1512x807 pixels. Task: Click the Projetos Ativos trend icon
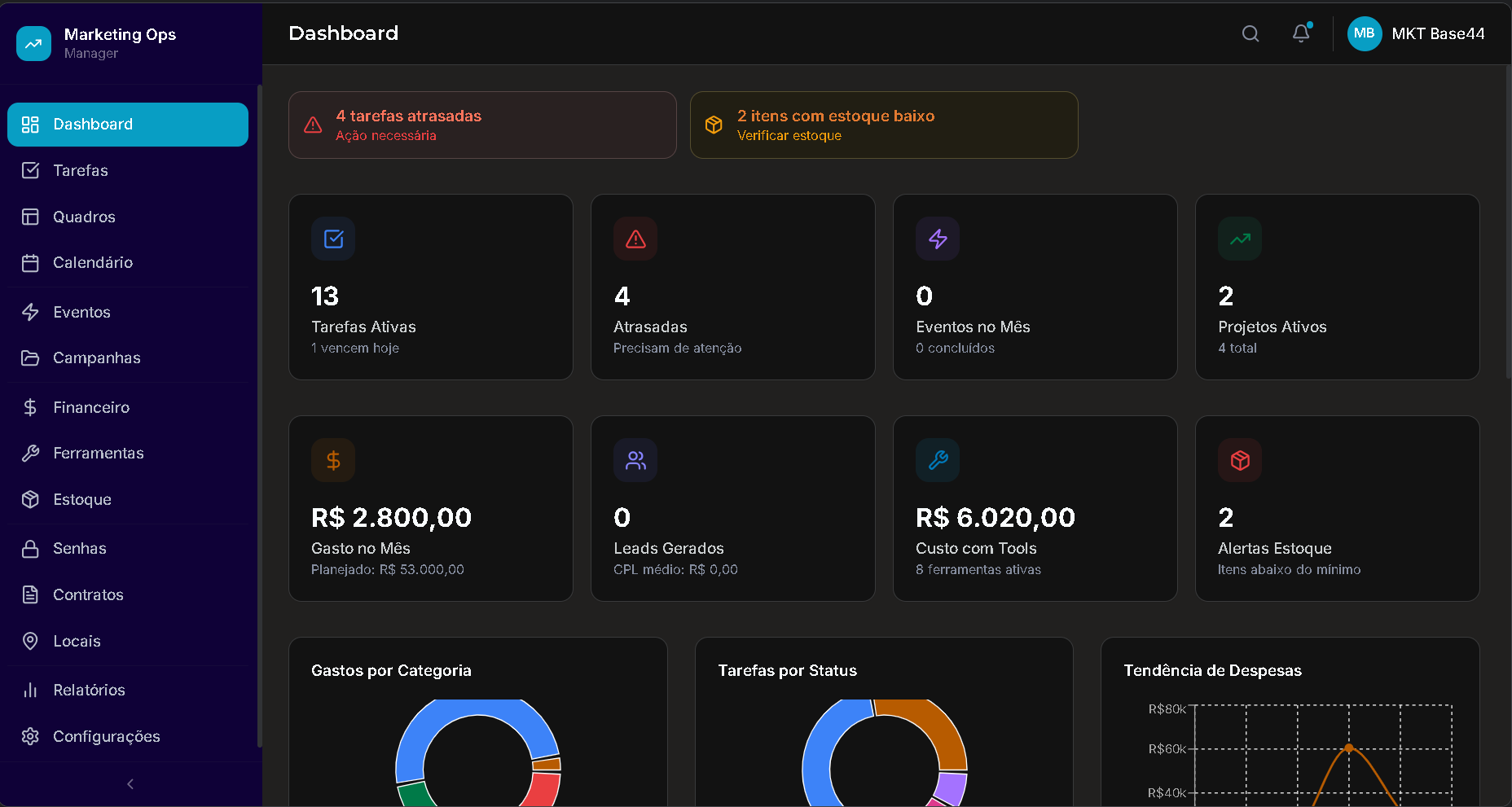point(1240,239)
